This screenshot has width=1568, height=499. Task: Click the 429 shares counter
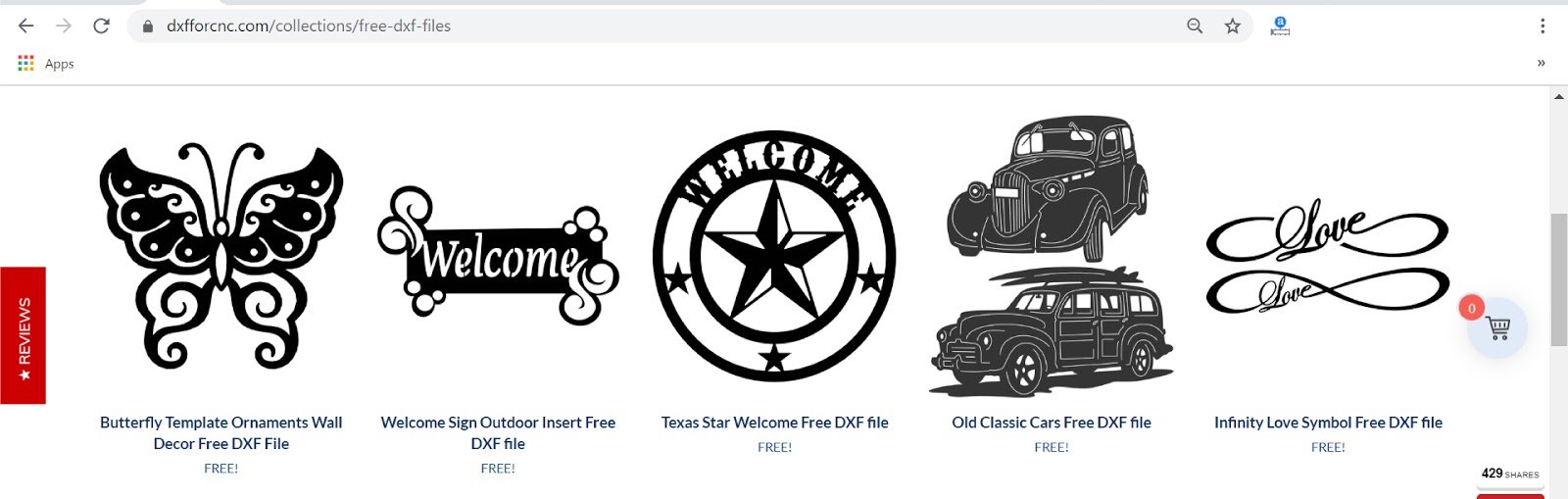click(x=1510, y=474)
